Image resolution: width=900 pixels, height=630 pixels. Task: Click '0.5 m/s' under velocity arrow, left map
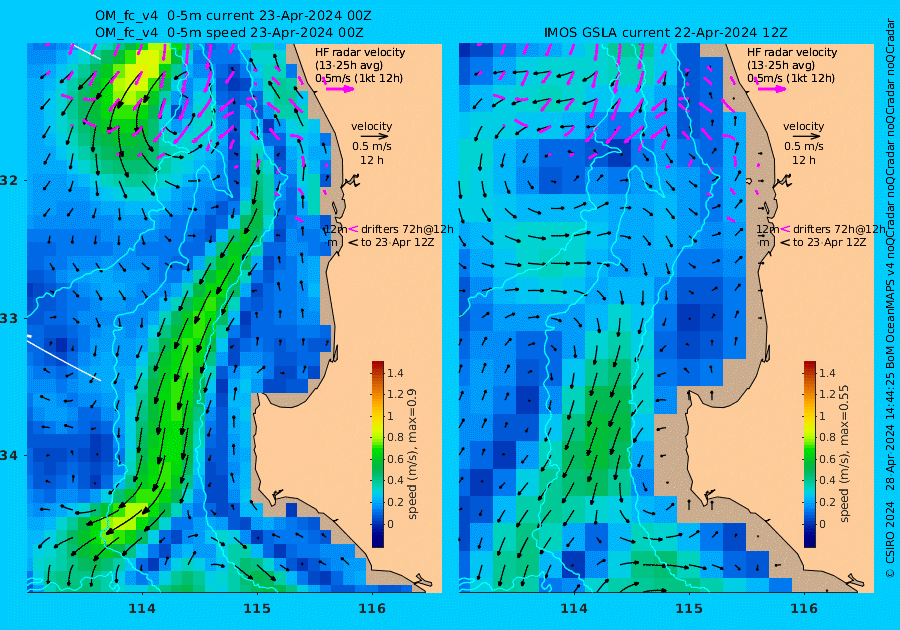(371, 146)
